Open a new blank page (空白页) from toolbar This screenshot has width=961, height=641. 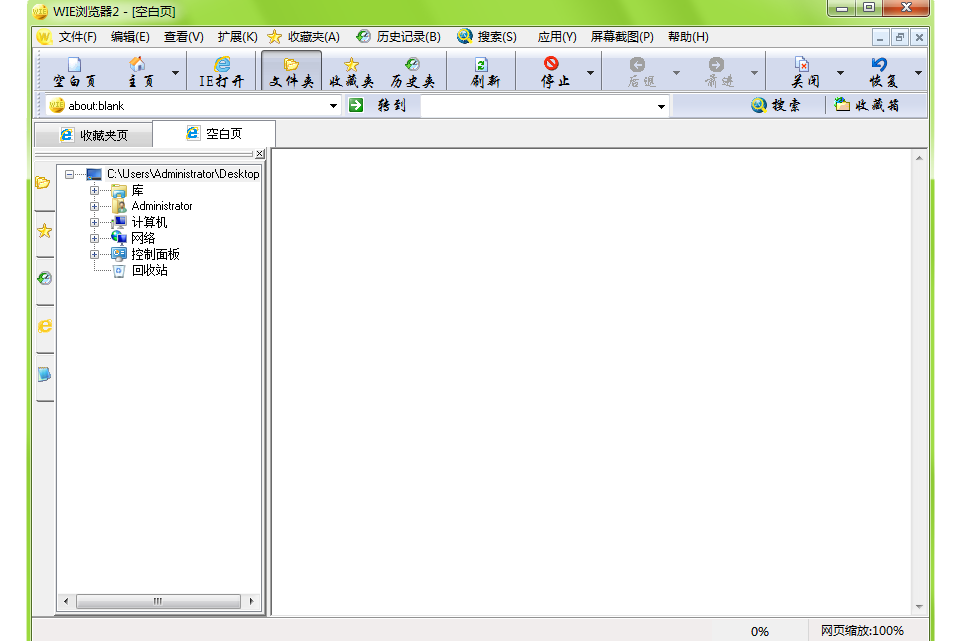tap(74, 72)
